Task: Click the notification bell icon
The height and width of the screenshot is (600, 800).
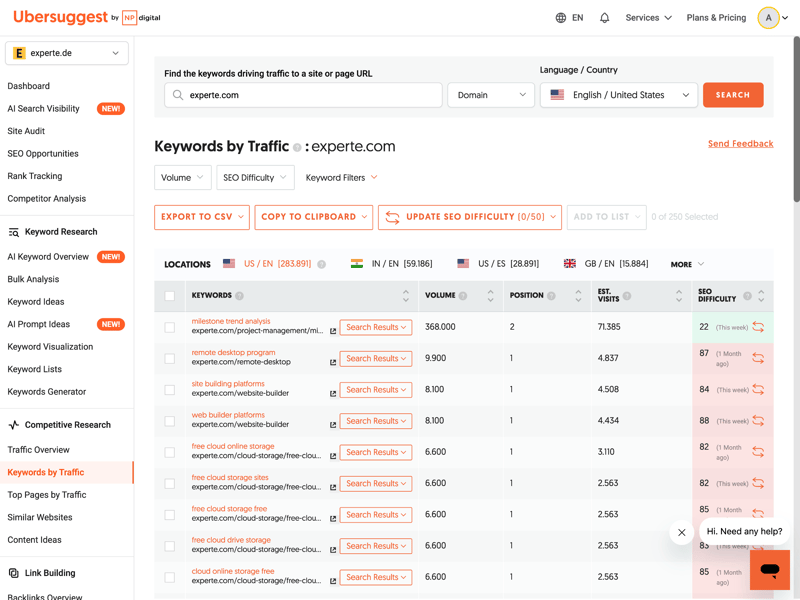Action: pyautogui.click(x=604, y=18)
